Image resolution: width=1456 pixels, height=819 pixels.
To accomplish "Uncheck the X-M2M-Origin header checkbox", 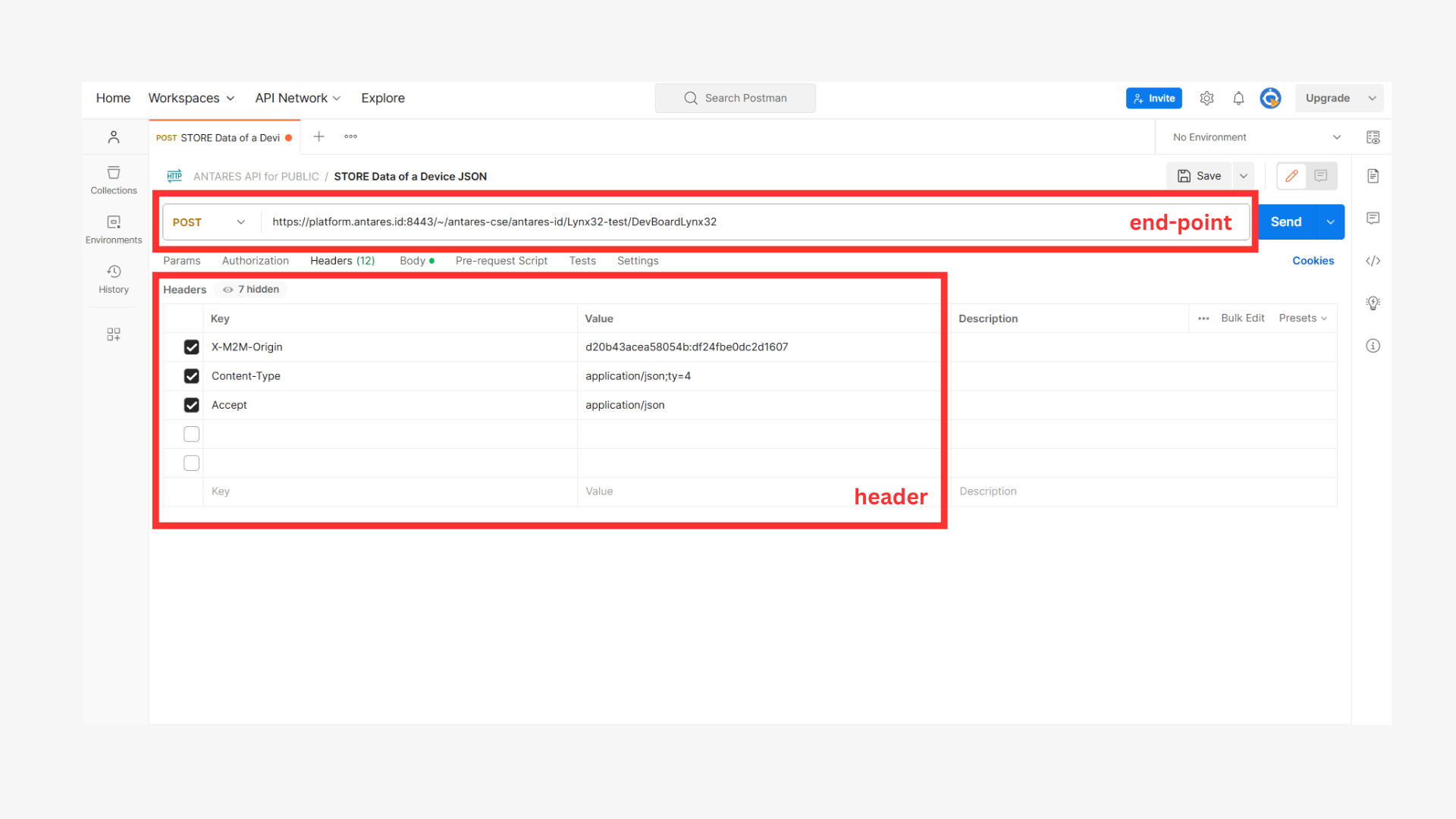I will click(192, 347).
